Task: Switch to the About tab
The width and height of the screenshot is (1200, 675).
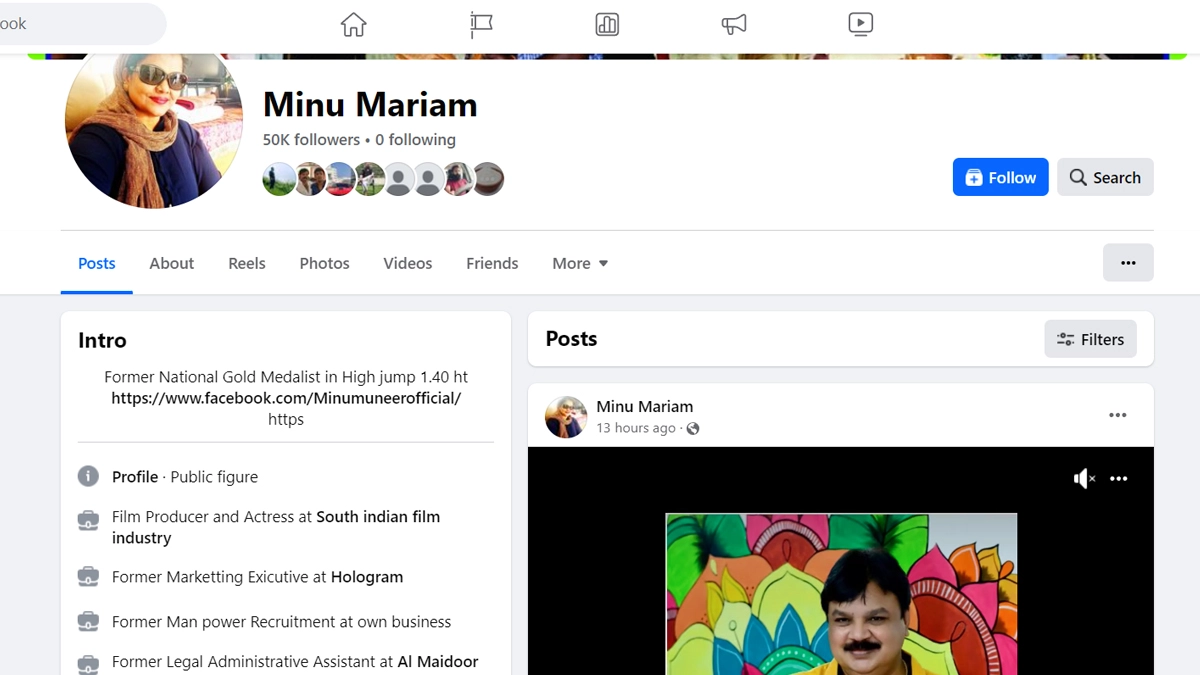Action: 171,263
